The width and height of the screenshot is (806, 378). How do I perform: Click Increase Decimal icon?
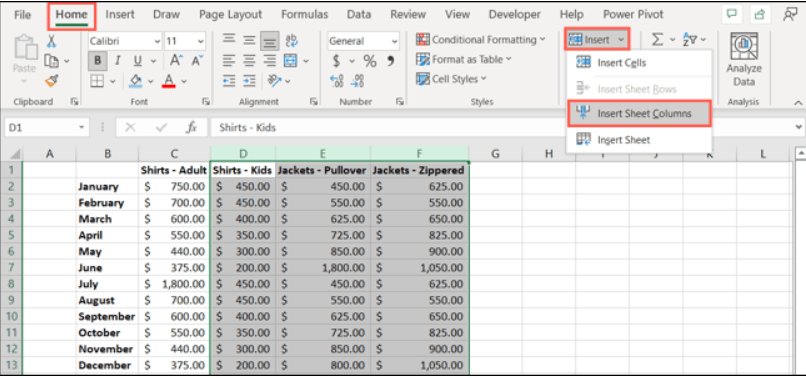click(x=337, y=81)
